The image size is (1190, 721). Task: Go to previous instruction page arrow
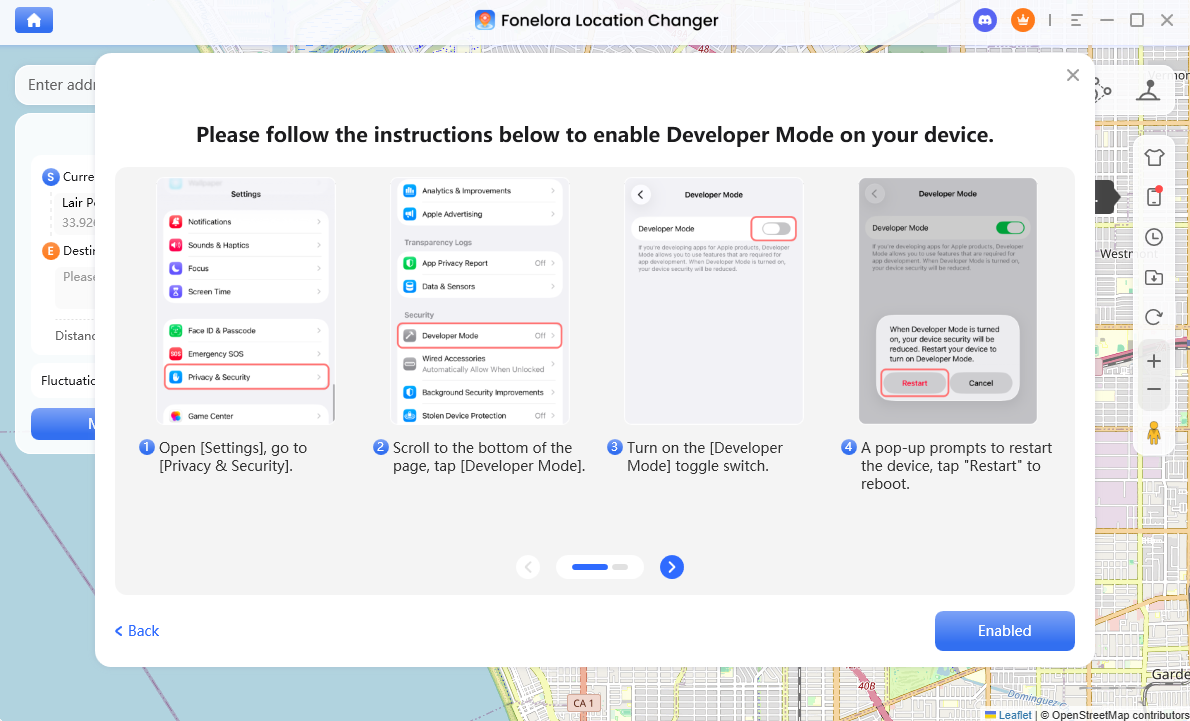pos(528,567)
